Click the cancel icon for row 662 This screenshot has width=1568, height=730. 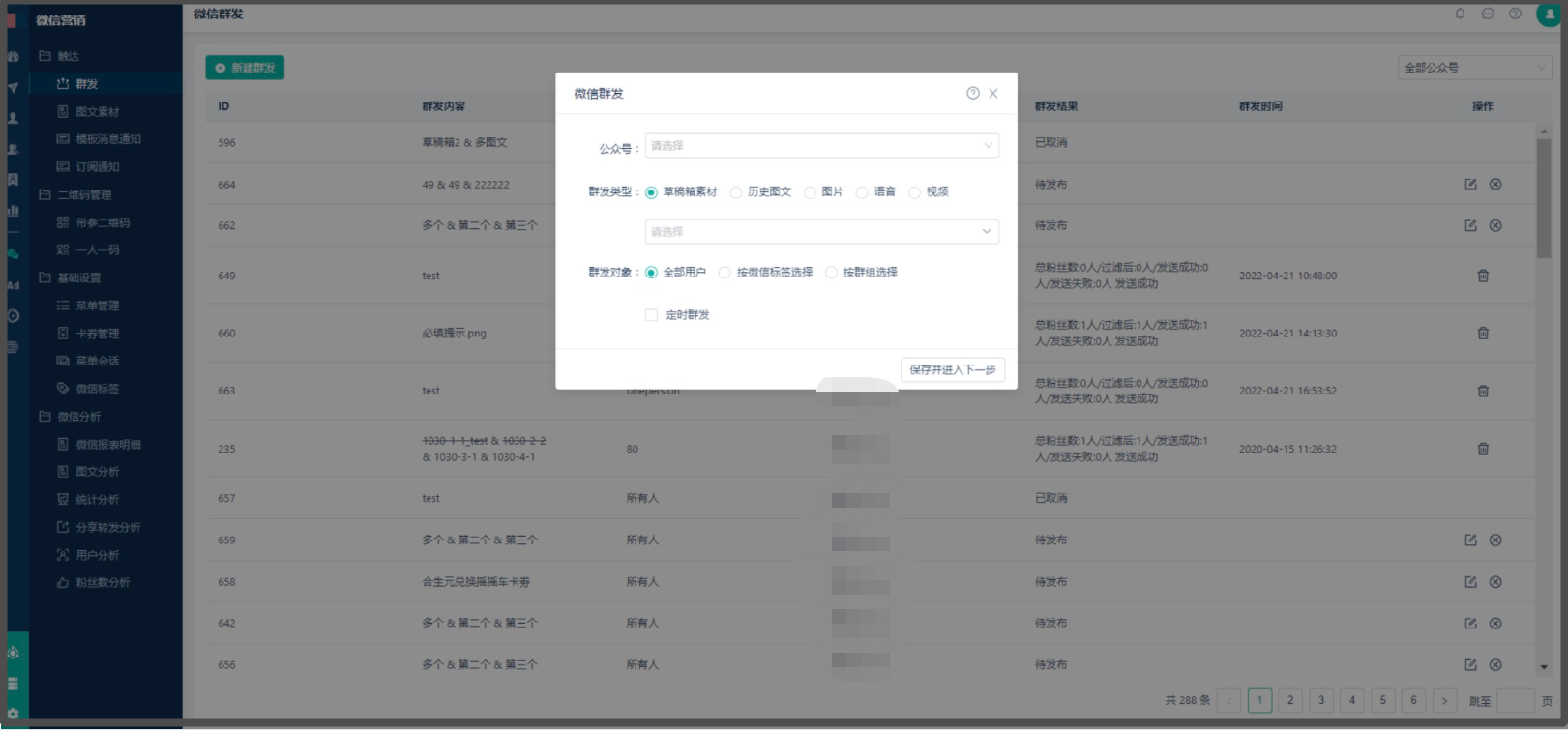click(x=1495, y=225)
